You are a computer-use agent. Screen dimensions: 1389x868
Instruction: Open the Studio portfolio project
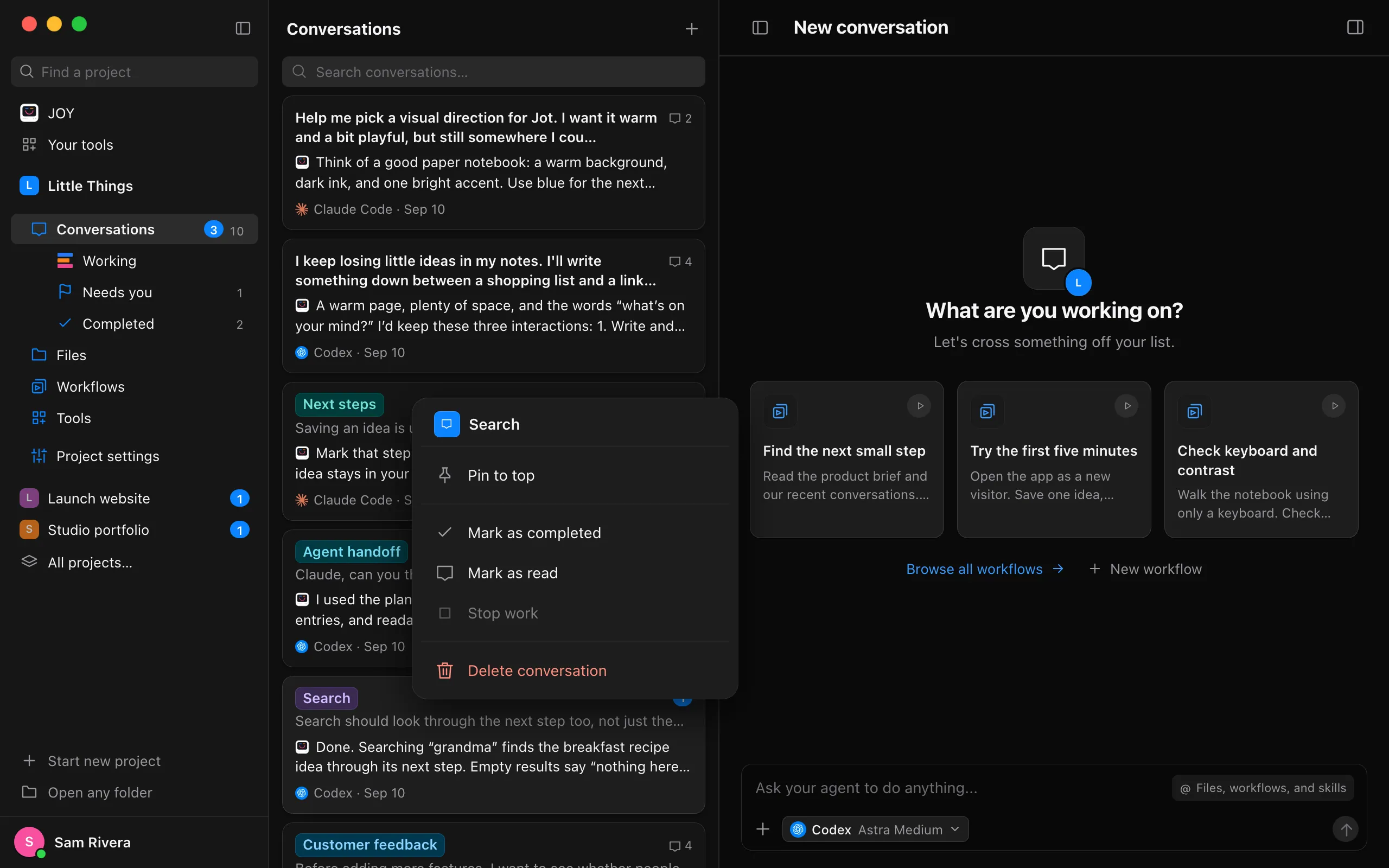pyautogui.click(x=135, y=530)
